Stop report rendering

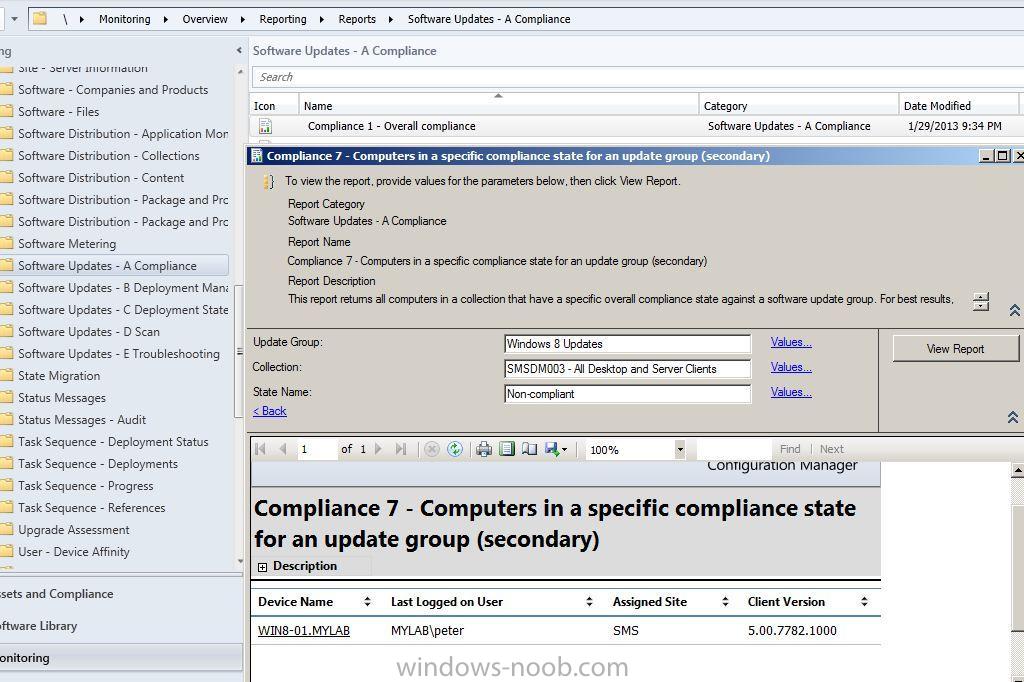tap(432, 449)
